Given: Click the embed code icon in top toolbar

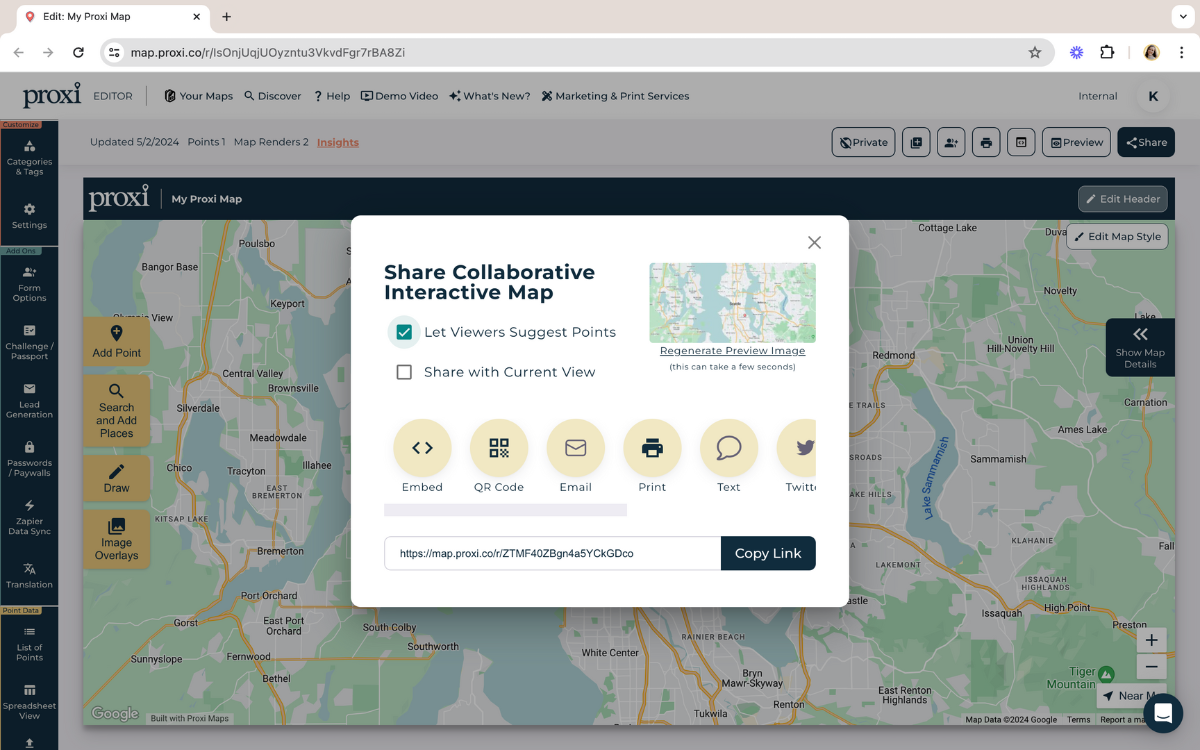Looking at the screenshot, I should pos(1021,142).
